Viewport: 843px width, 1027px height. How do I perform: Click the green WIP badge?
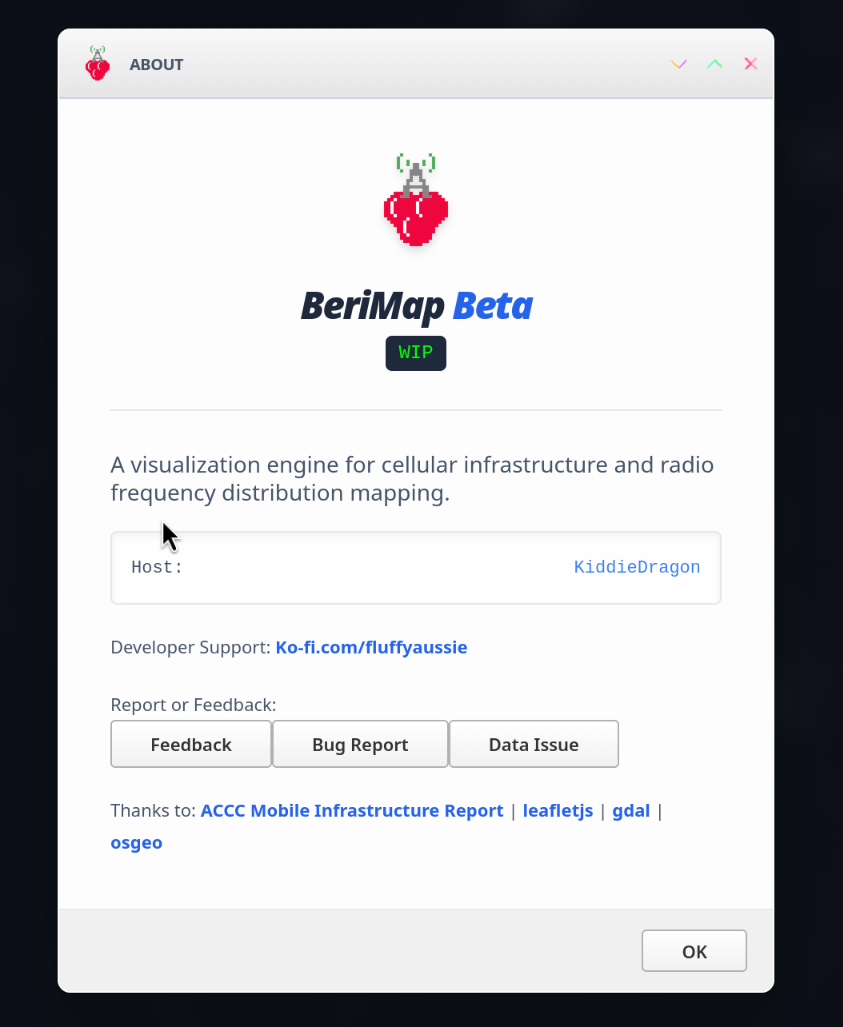[x=416, y=353]
